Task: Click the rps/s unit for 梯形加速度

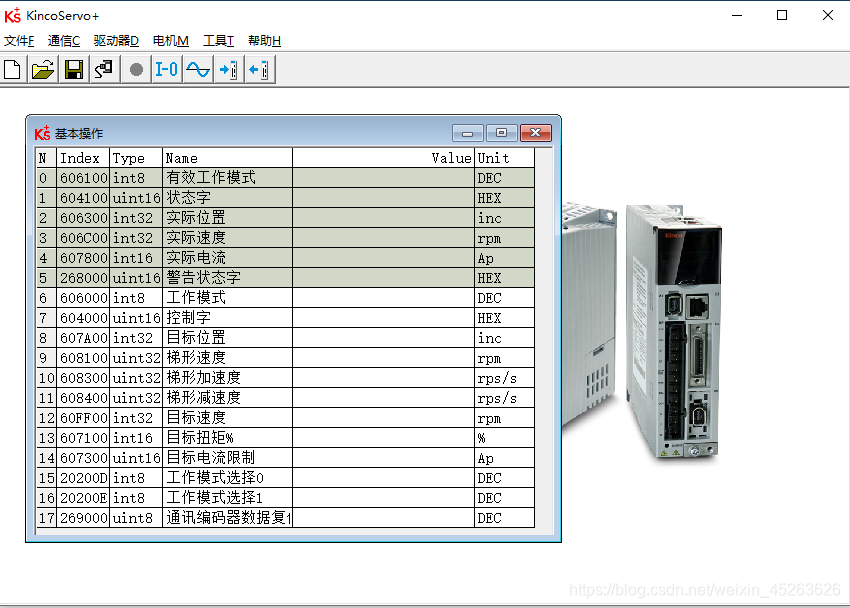Action: pyautogui.click(x=504, y=378)
